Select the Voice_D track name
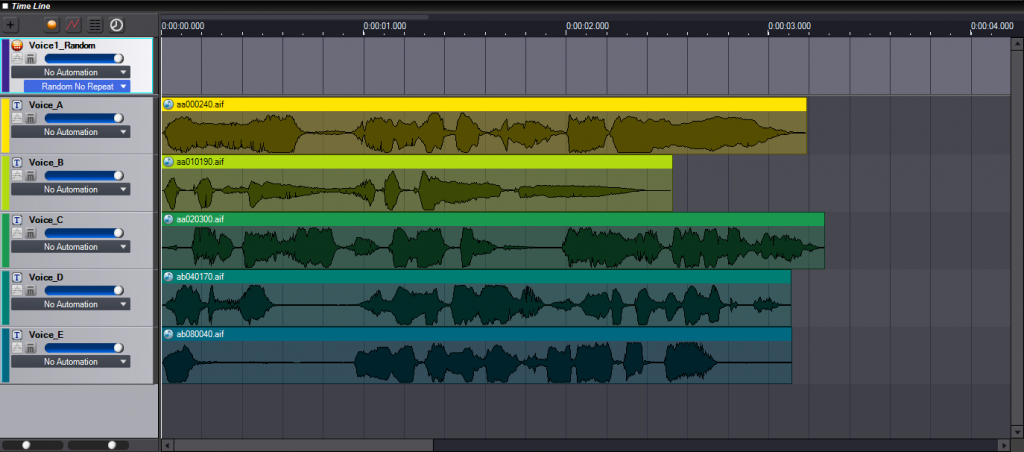The image size is (1024, 452). point(46,277)
